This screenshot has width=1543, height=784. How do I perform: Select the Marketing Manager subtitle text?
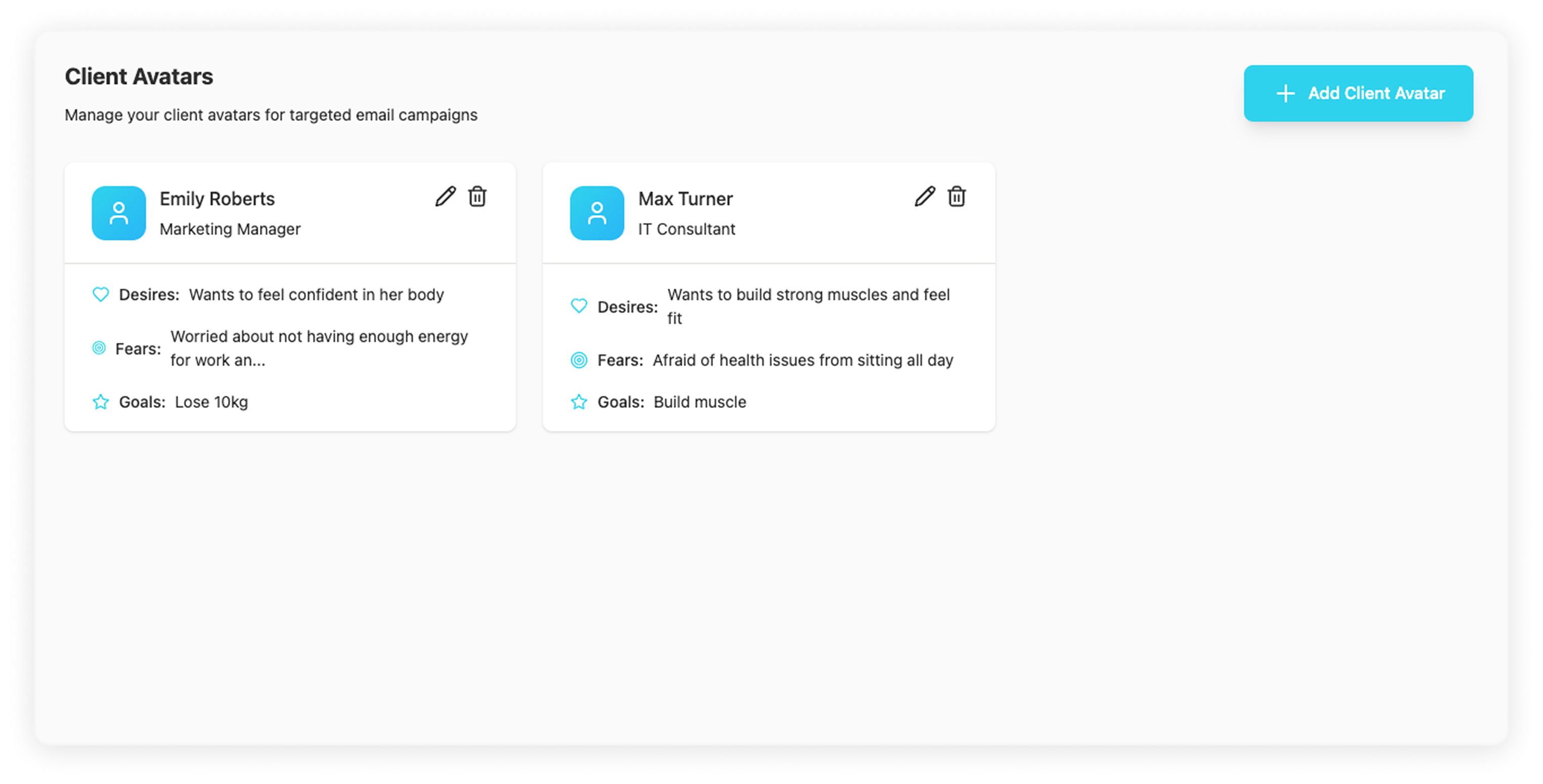tap(230, 228)
